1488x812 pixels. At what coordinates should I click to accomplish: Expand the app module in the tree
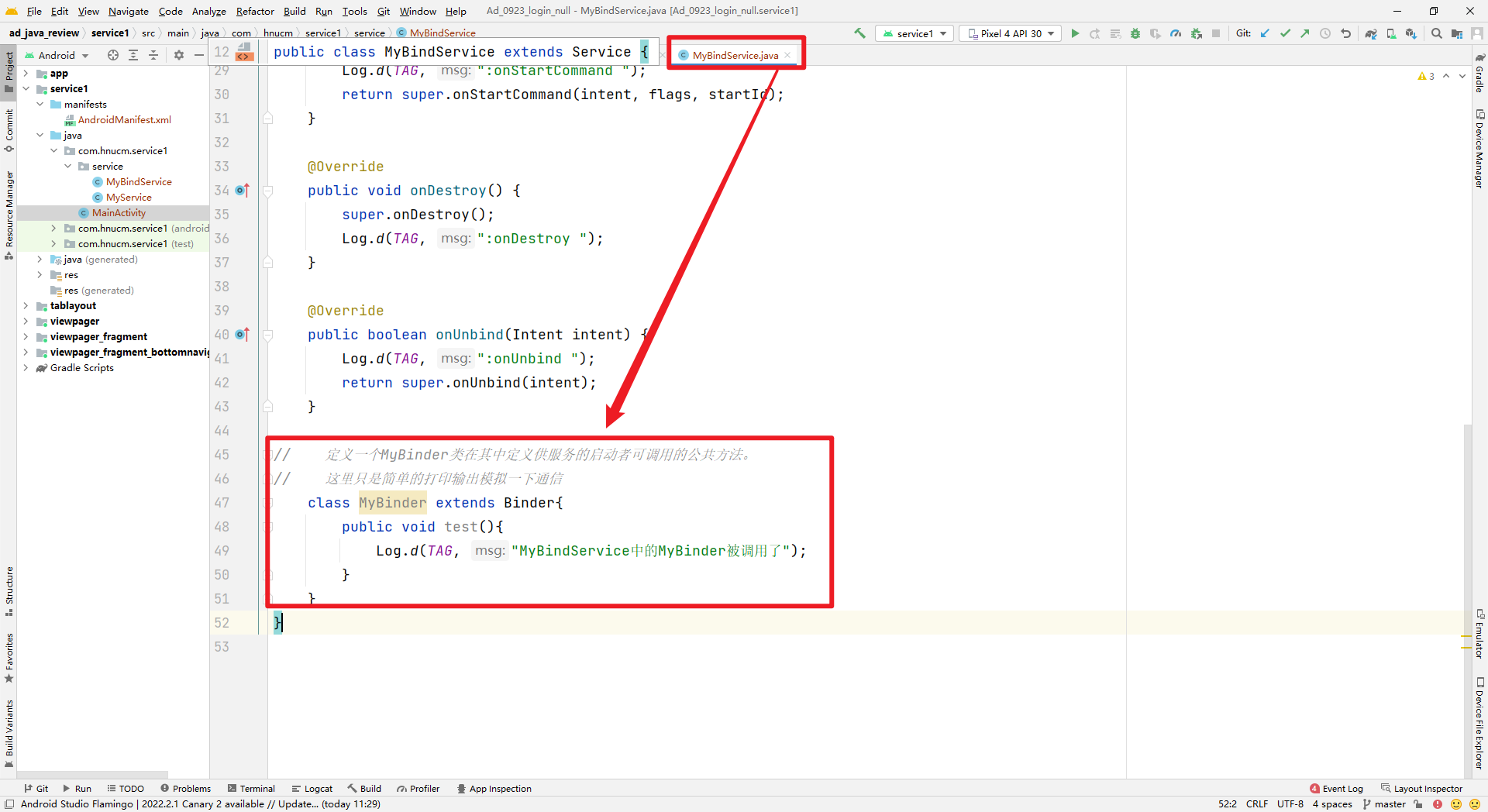pyautogui.click(x=26, y=74)
